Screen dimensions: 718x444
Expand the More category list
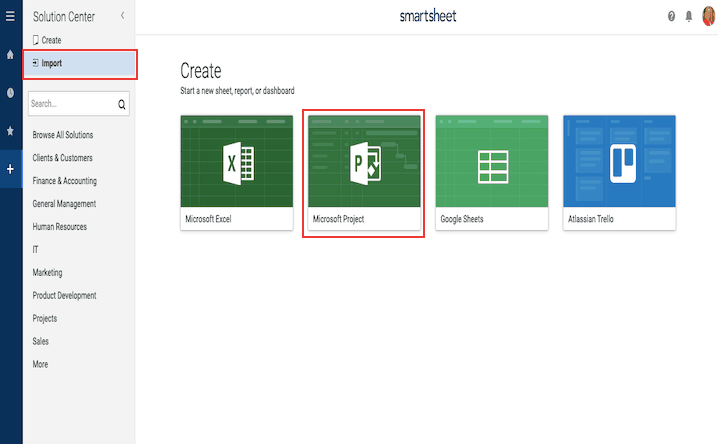40,364
